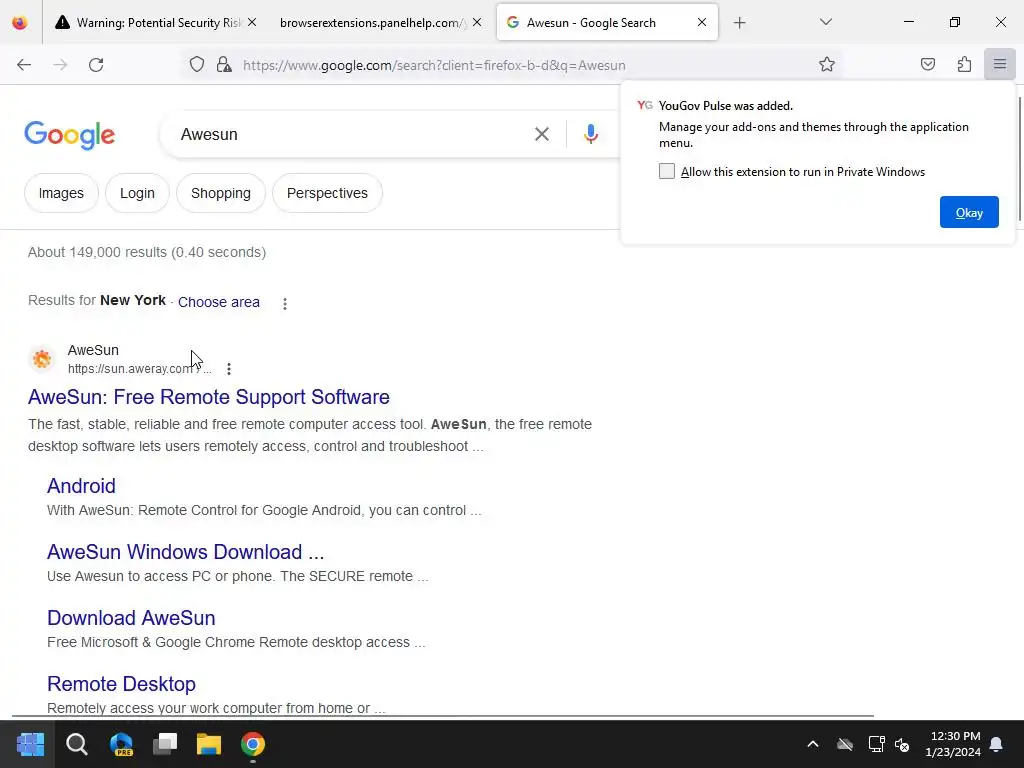This screenshot has width=1024, height=768.
Task: Go back to the previous page
Action: (24, 65)
